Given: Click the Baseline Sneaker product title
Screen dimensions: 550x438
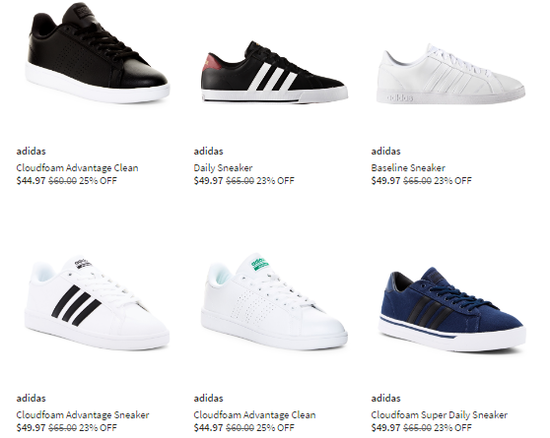Looking at the screenshot, I should (x=408, y=168).
